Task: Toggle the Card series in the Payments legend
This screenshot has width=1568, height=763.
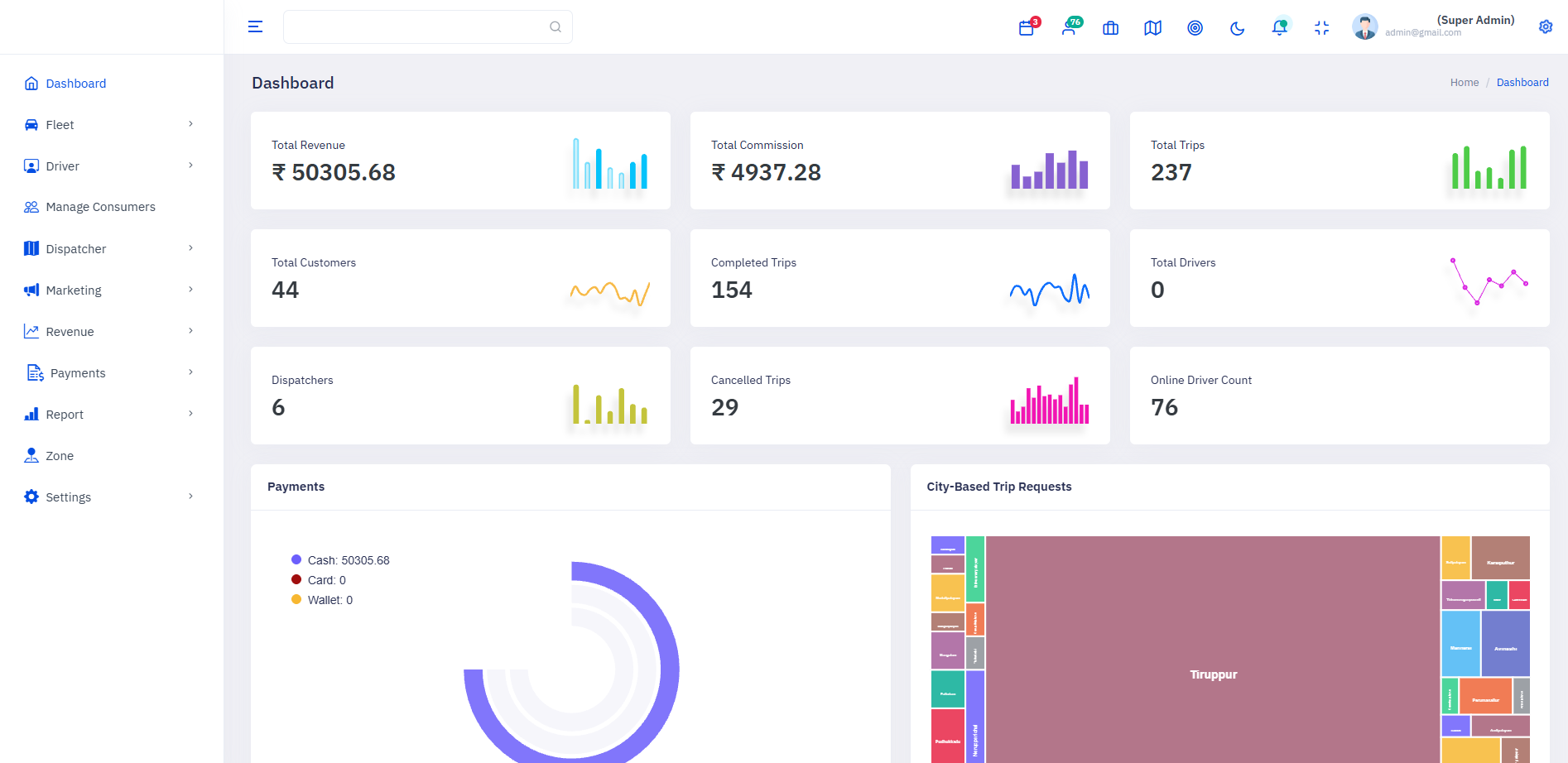Action: [x=319, y=580]
